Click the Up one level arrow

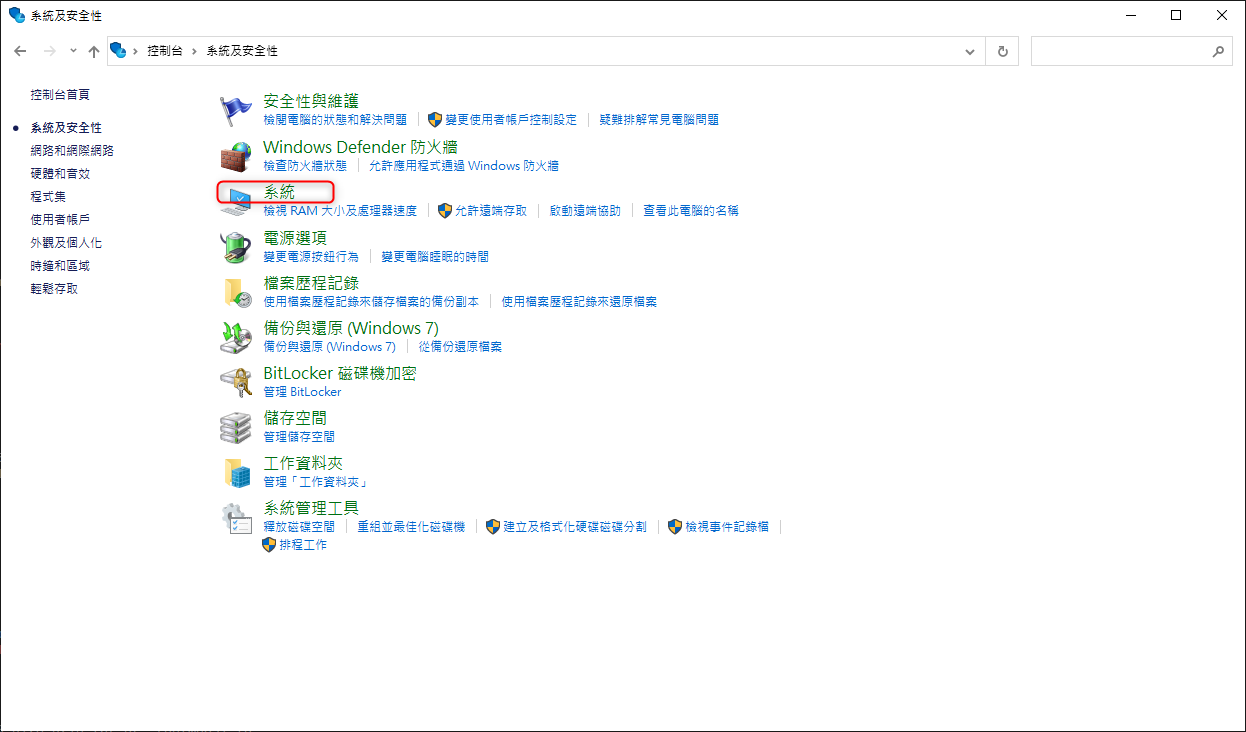point(94,51)
